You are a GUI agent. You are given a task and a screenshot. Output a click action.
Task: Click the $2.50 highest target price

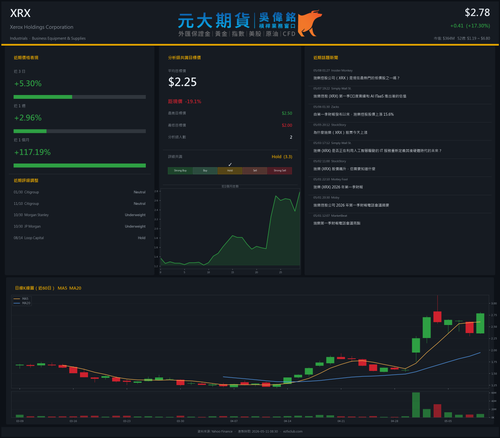tap(287, 113)
